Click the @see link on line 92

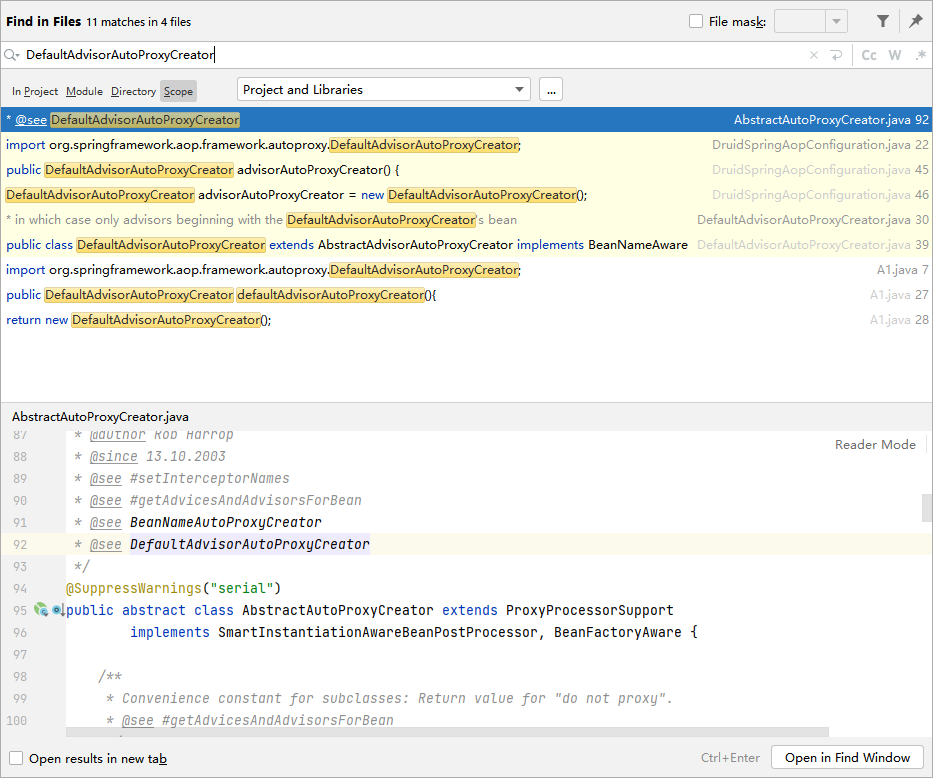(x=105, y=544)
